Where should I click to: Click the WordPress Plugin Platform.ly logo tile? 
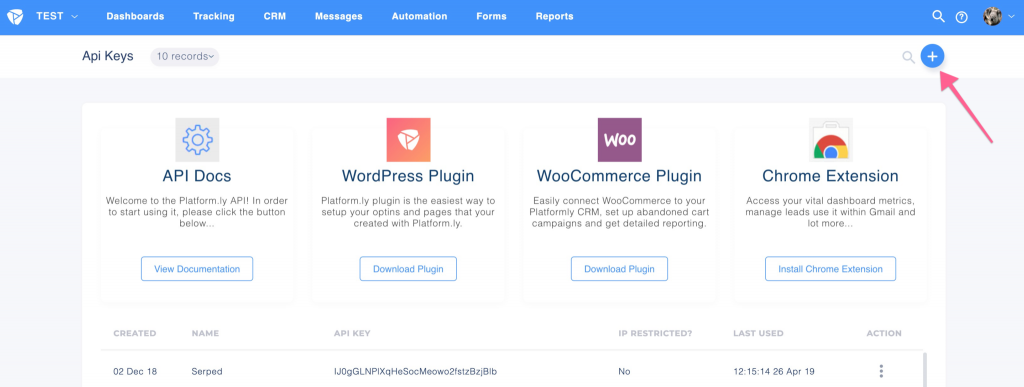408,140
